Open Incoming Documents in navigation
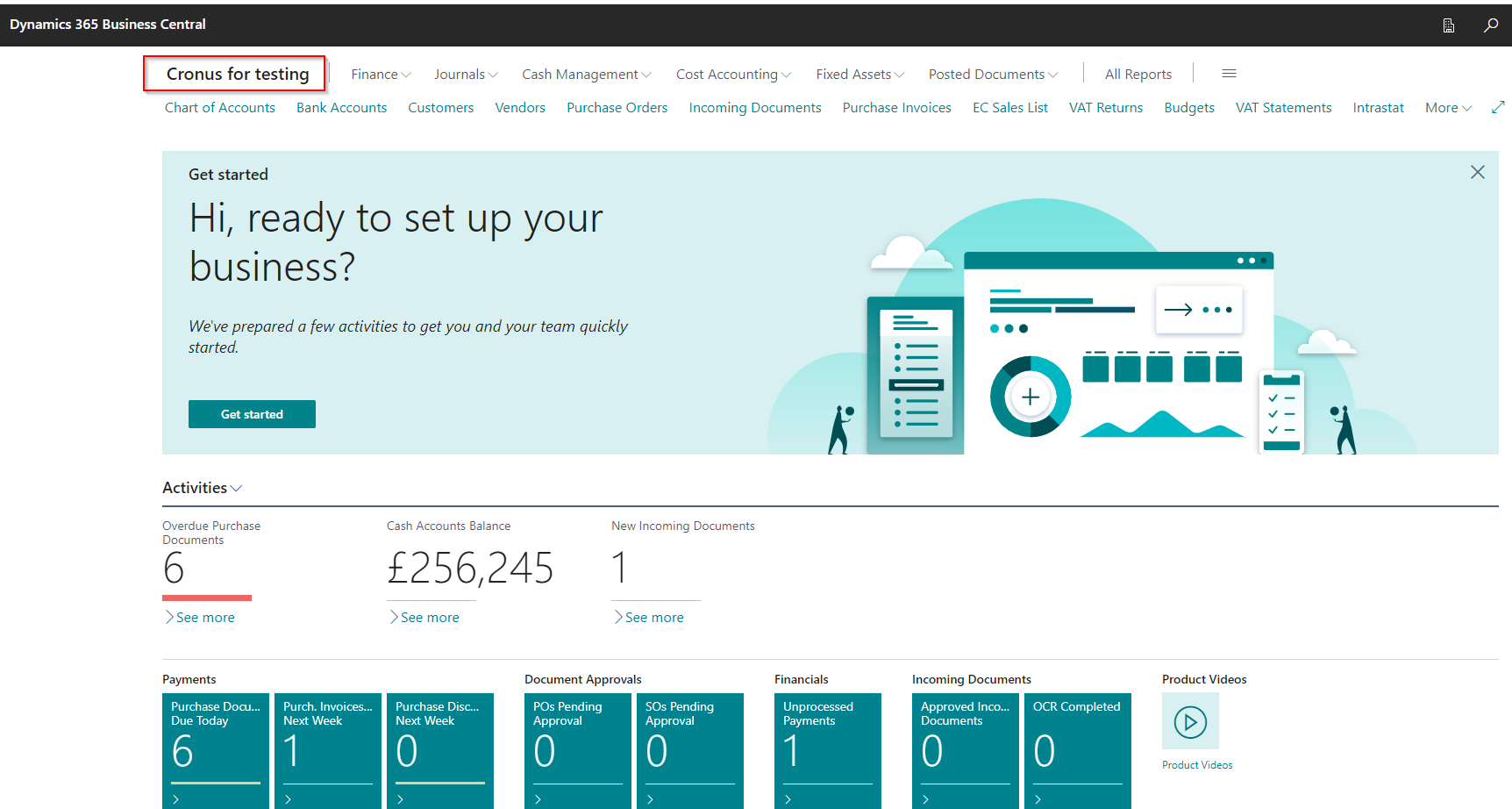This screenshot has width=1512, height=809. pos(755,108)
